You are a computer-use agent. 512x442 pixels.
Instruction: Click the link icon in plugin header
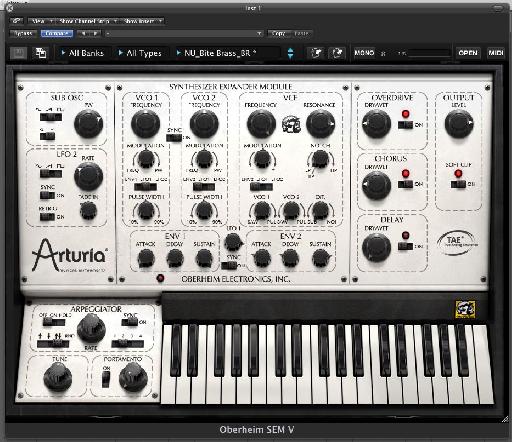(x=16, y=21)
